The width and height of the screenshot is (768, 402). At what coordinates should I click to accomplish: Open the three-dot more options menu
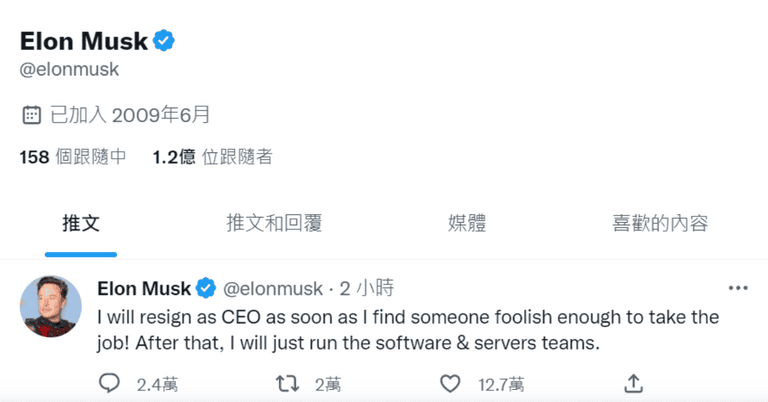[738, 288]
